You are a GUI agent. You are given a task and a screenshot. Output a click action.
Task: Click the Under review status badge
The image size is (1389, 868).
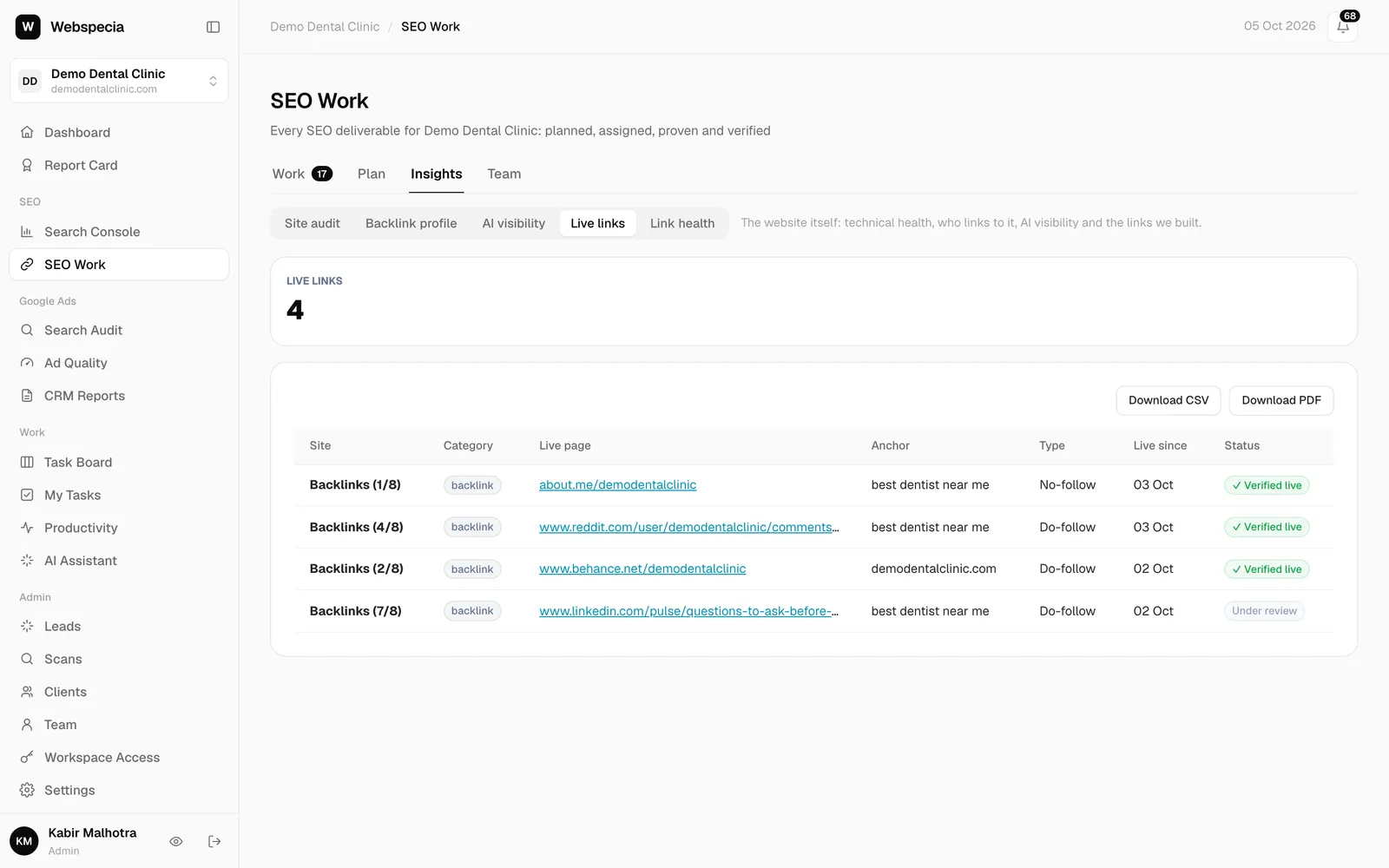[x=1264, y=611]
